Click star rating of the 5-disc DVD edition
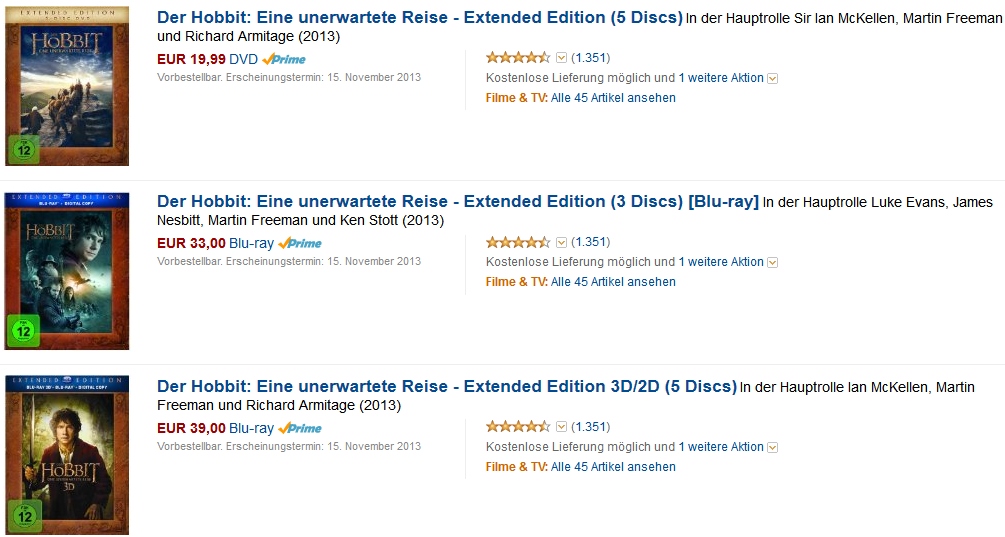1005x537 pixels. 518,58
